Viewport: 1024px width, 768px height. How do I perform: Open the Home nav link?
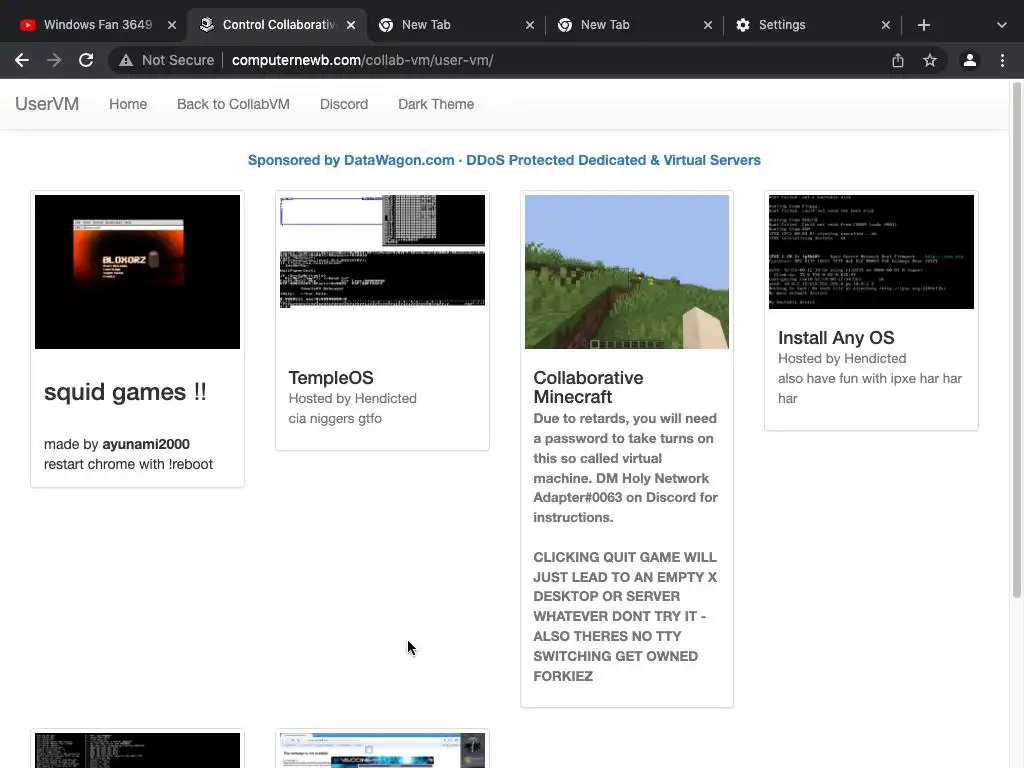pyautogui.click(x=128, y=104)
